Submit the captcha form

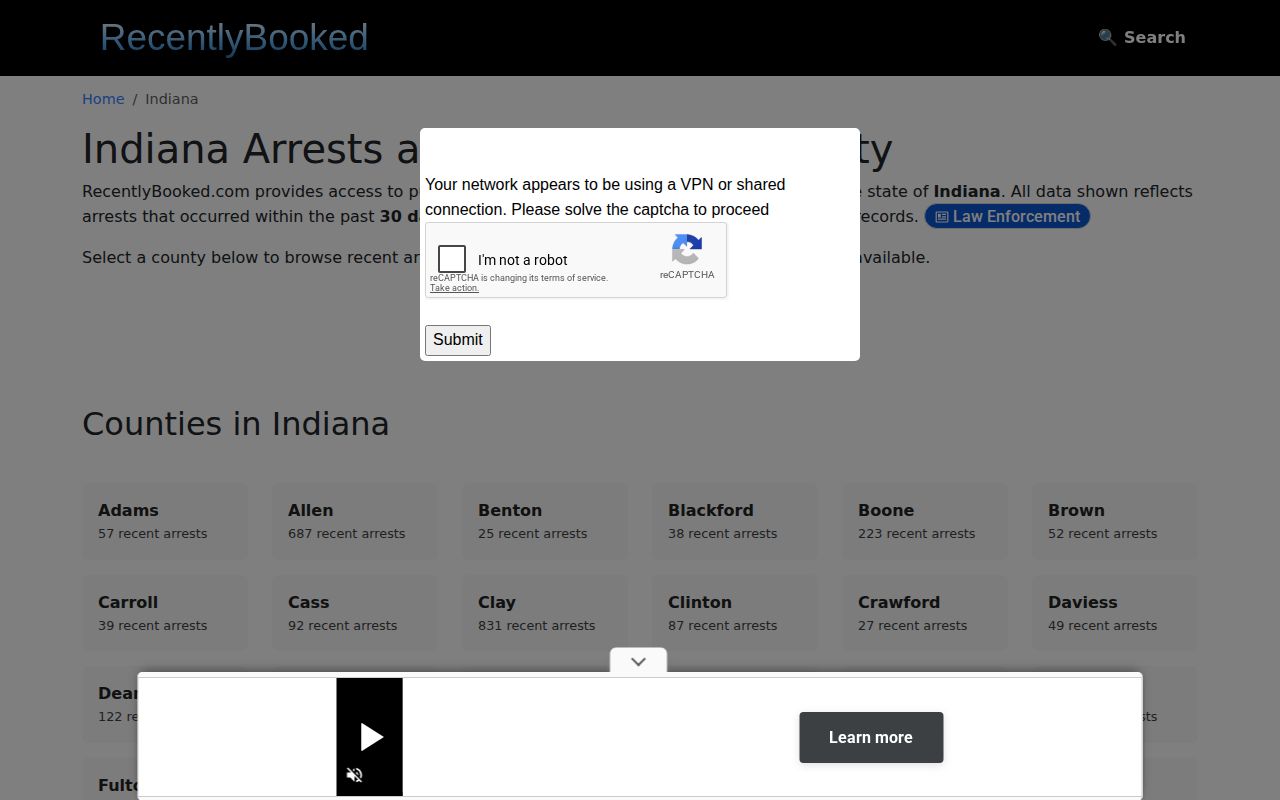click(x=458, y=340)
